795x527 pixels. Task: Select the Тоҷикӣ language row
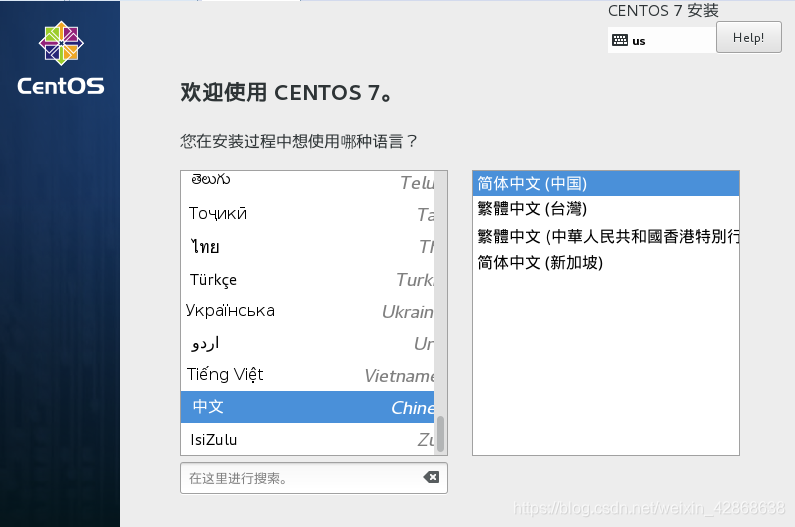[x=307, y=214]
